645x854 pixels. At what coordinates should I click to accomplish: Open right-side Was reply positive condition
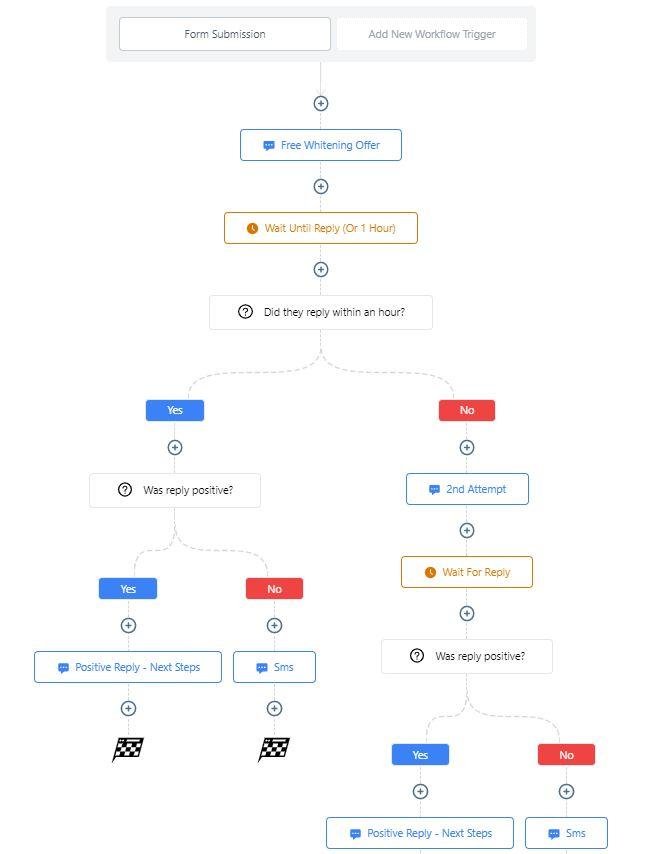[x=467, y=656]
